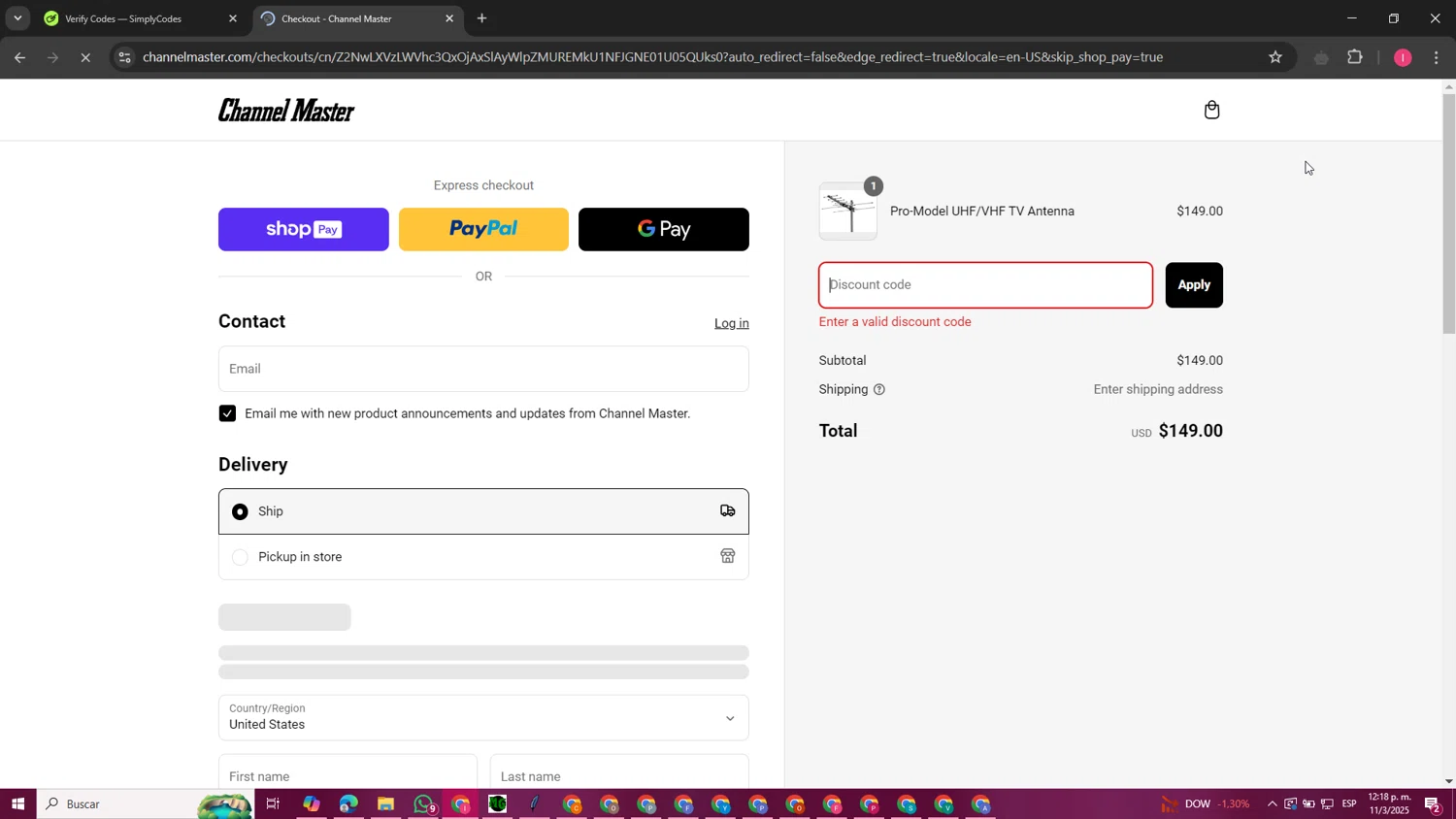
Task: Open the action center notifications icon
Action: [1433, 803]
